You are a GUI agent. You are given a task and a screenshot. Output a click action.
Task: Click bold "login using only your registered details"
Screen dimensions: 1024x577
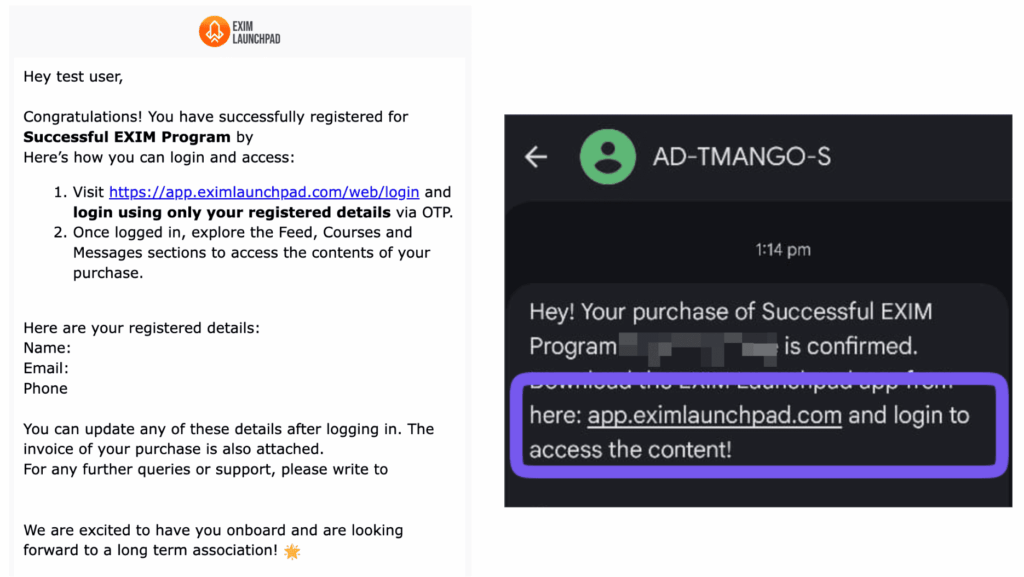[x=232, y=212]
